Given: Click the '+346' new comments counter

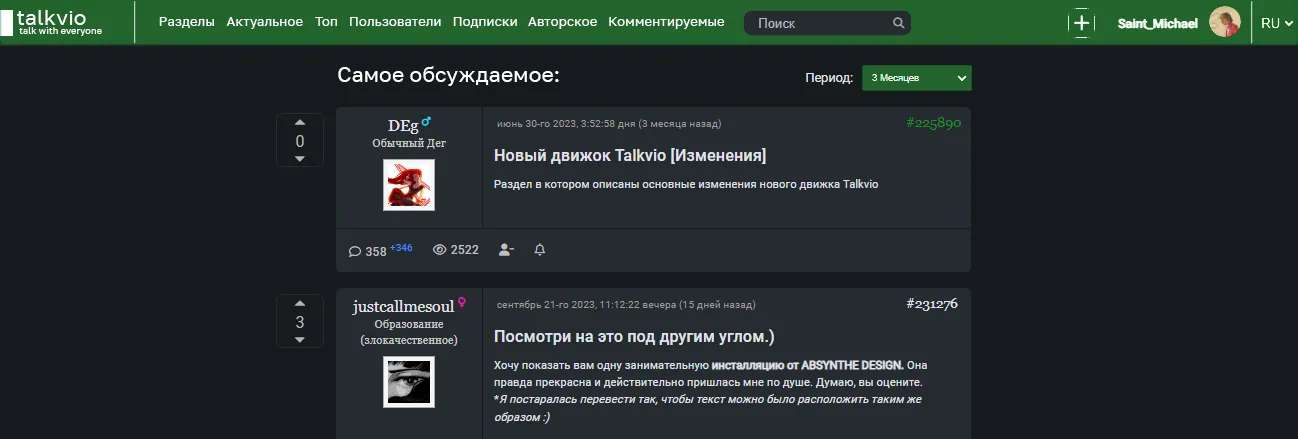Looking at the screenshot, I should (401, 247).
